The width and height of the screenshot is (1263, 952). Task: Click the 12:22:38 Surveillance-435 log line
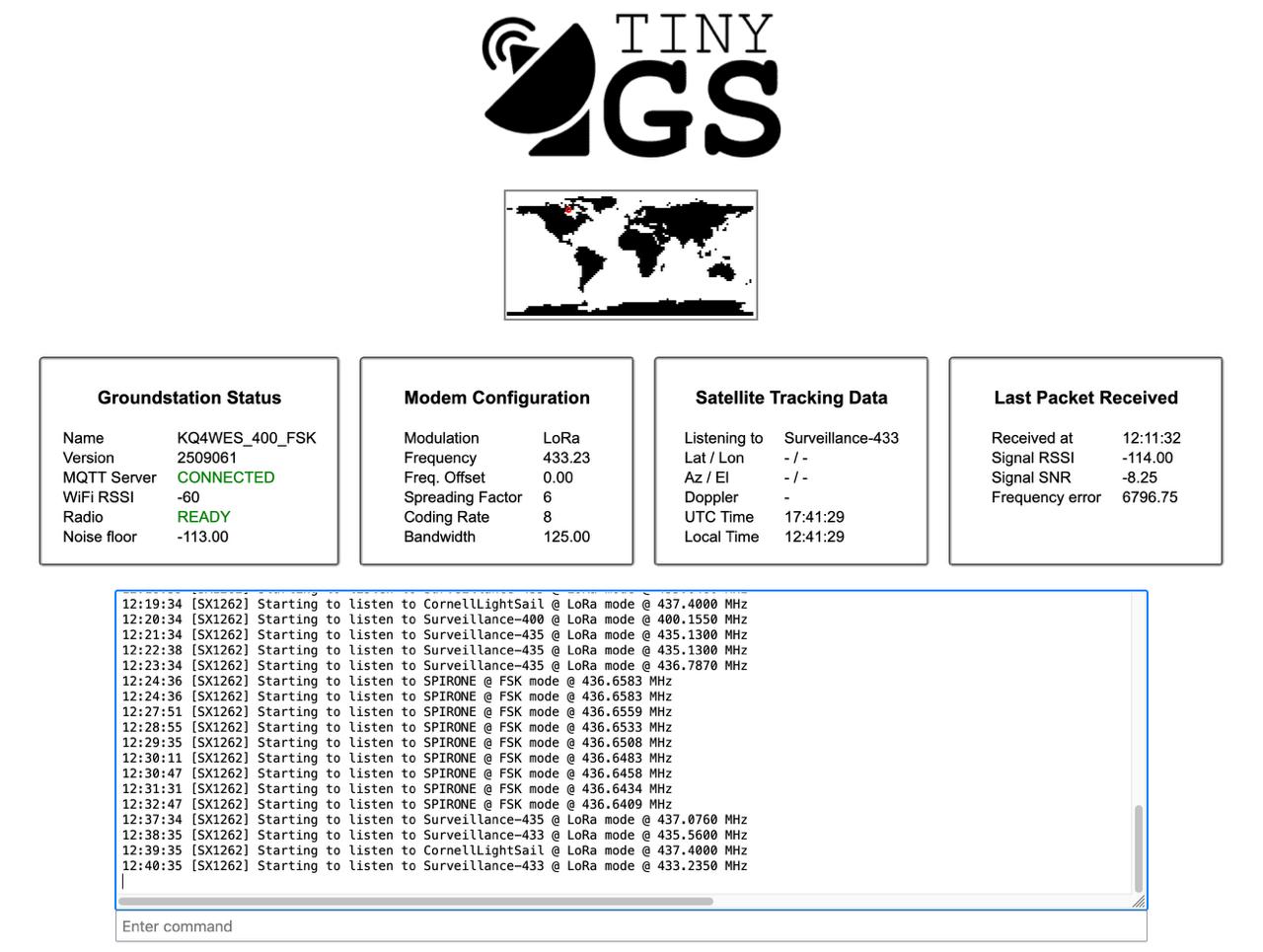tap(434, 650)
